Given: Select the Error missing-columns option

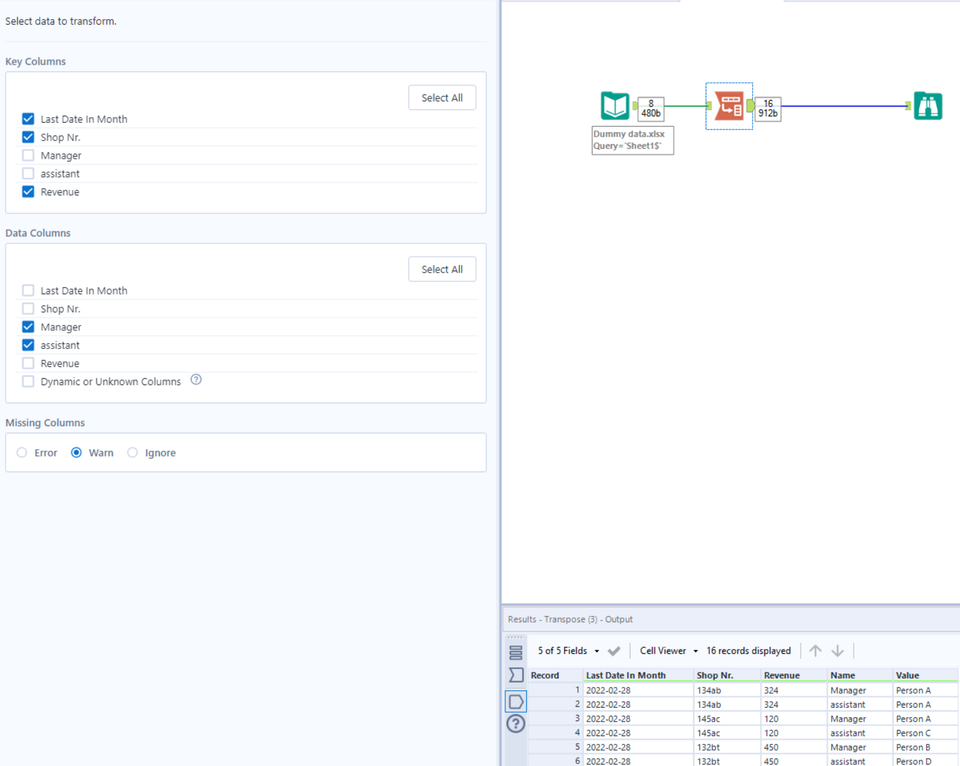Looking at the screenshot, I should pos(22,452).
